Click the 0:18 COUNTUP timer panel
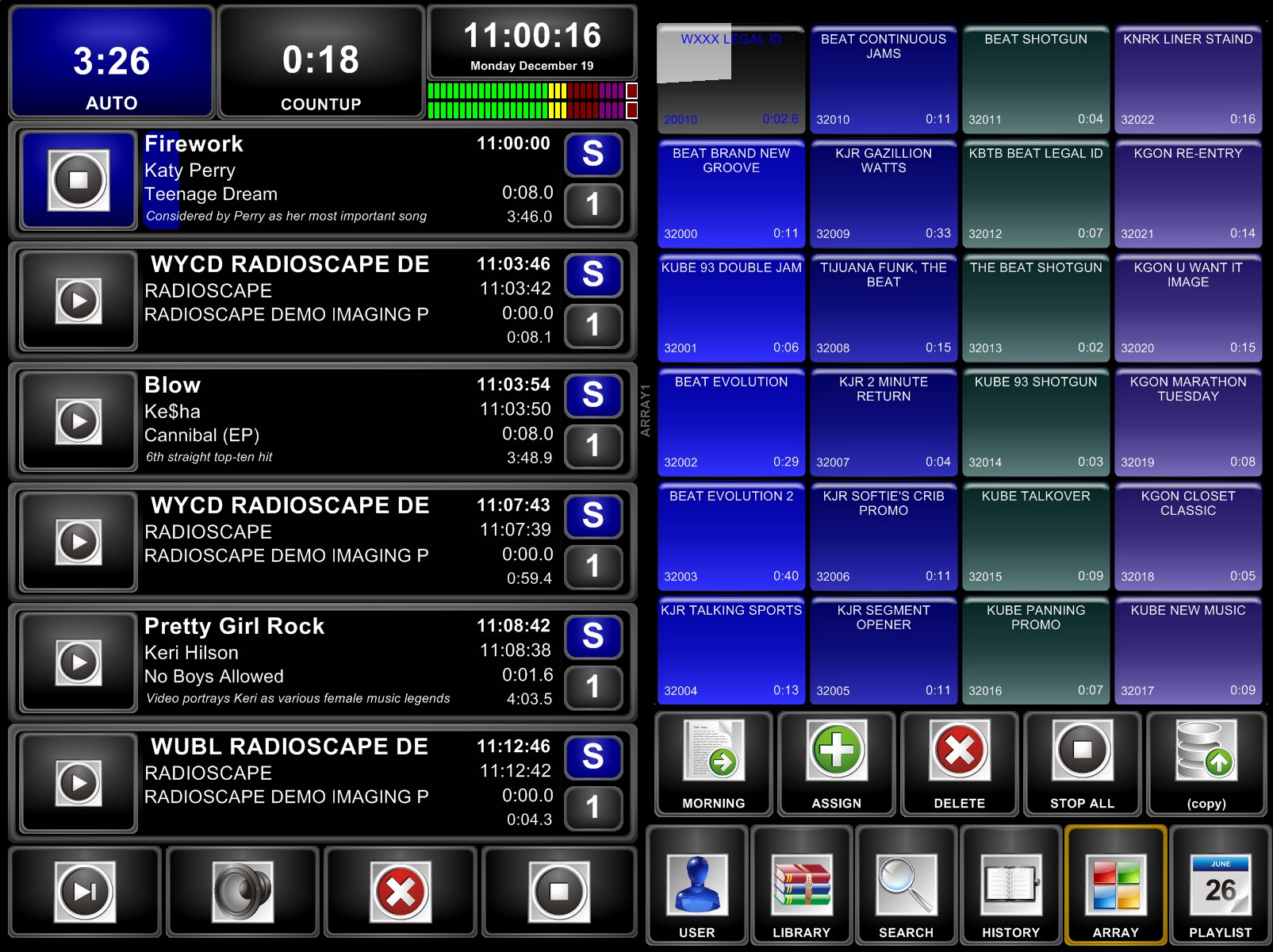 point(321,62)
